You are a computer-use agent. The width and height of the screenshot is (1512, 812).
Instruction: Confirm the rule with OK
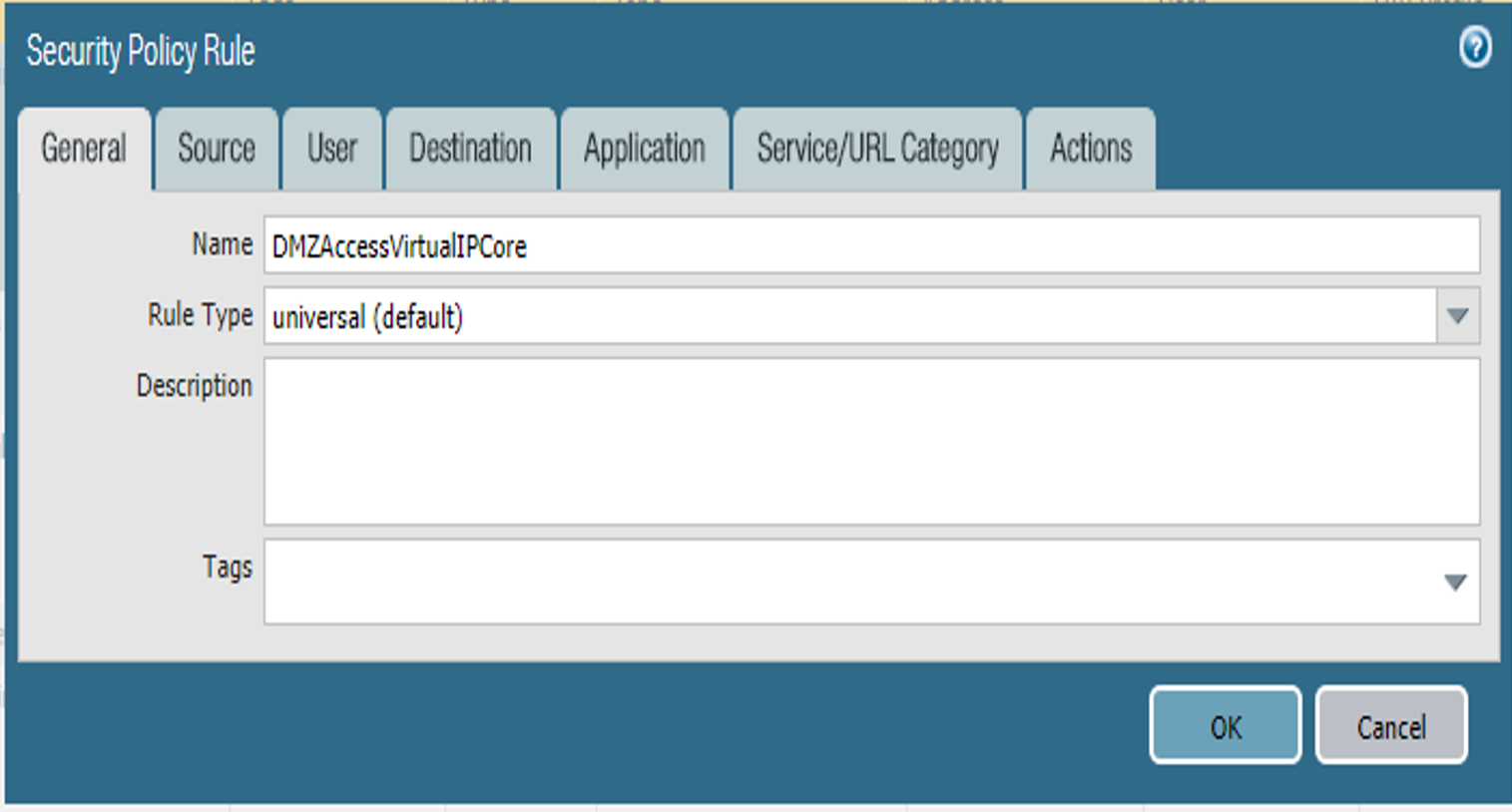[1225, 726]
